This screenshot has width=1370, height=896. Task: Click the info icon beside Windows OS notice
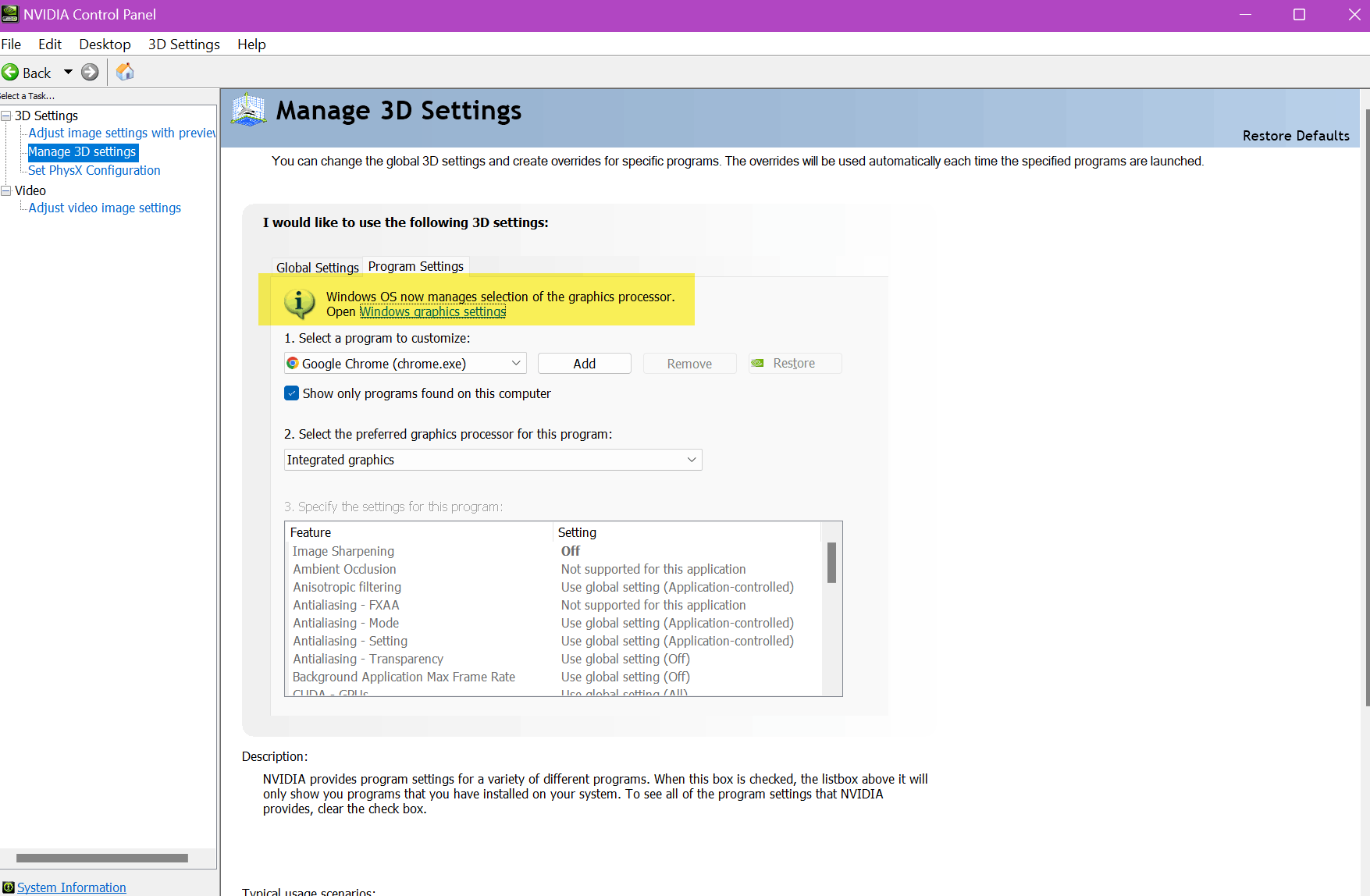coord(299,303)
